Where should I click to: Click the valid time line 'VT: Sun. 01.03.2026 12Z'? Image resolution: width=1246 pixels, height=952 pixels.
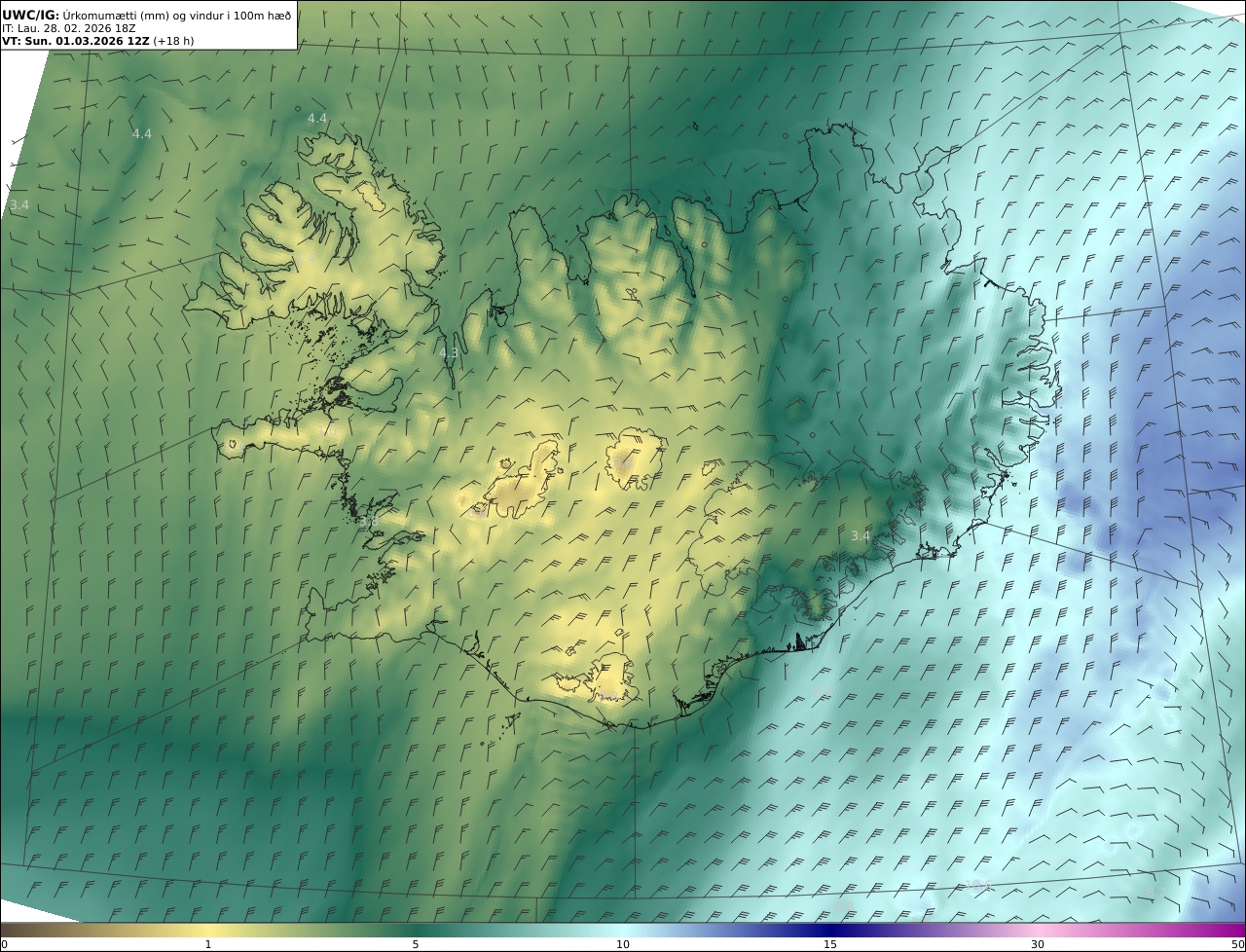[x=75, y=41]
